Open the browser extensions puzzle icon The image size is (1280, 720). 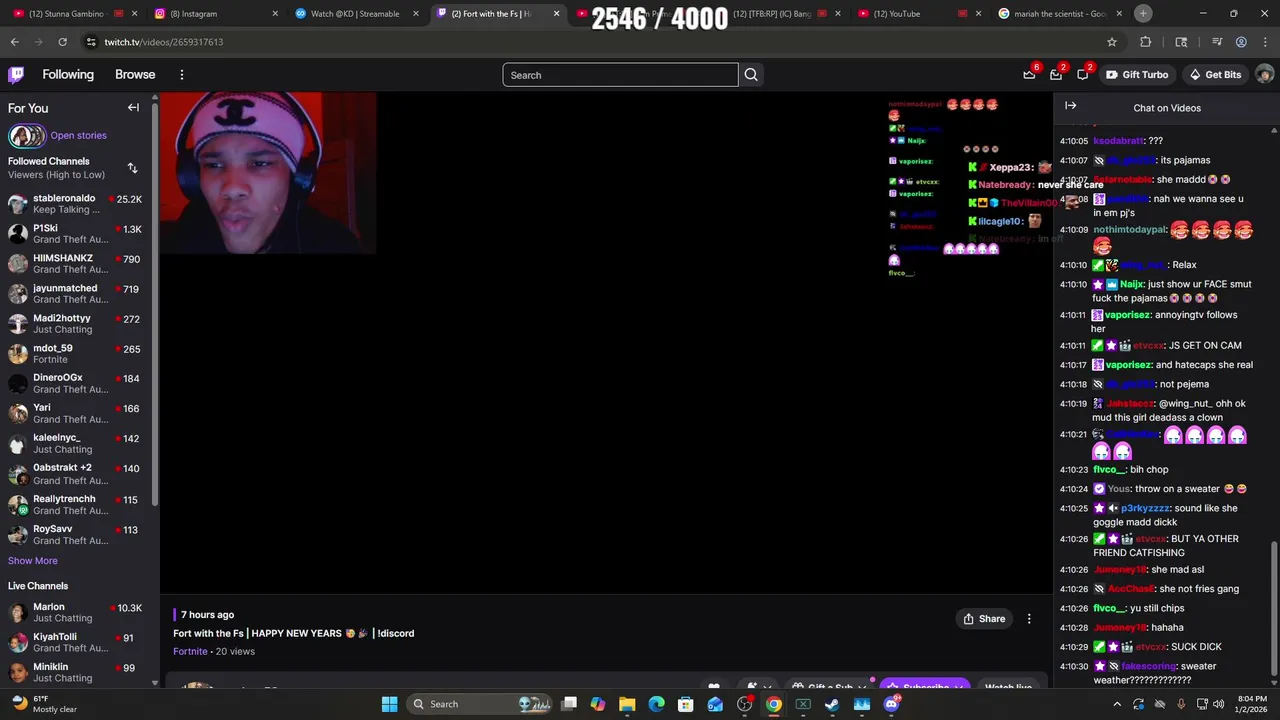pyautogui.click(x=1146, y=42)
